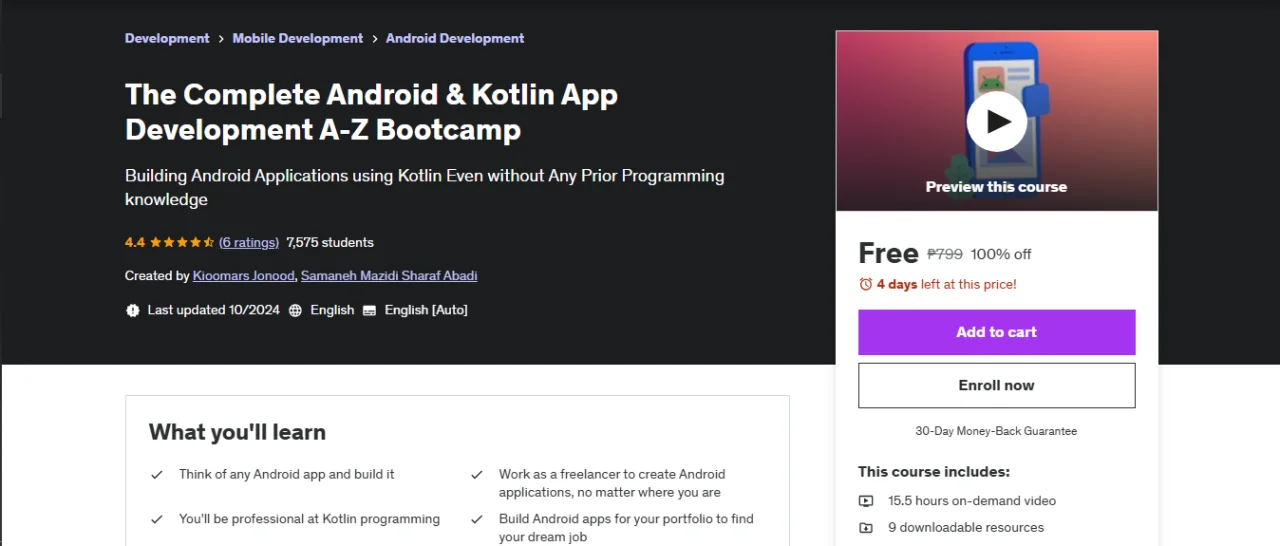Click checkmark beside Build Android apps for portfolio

[477, 519]
